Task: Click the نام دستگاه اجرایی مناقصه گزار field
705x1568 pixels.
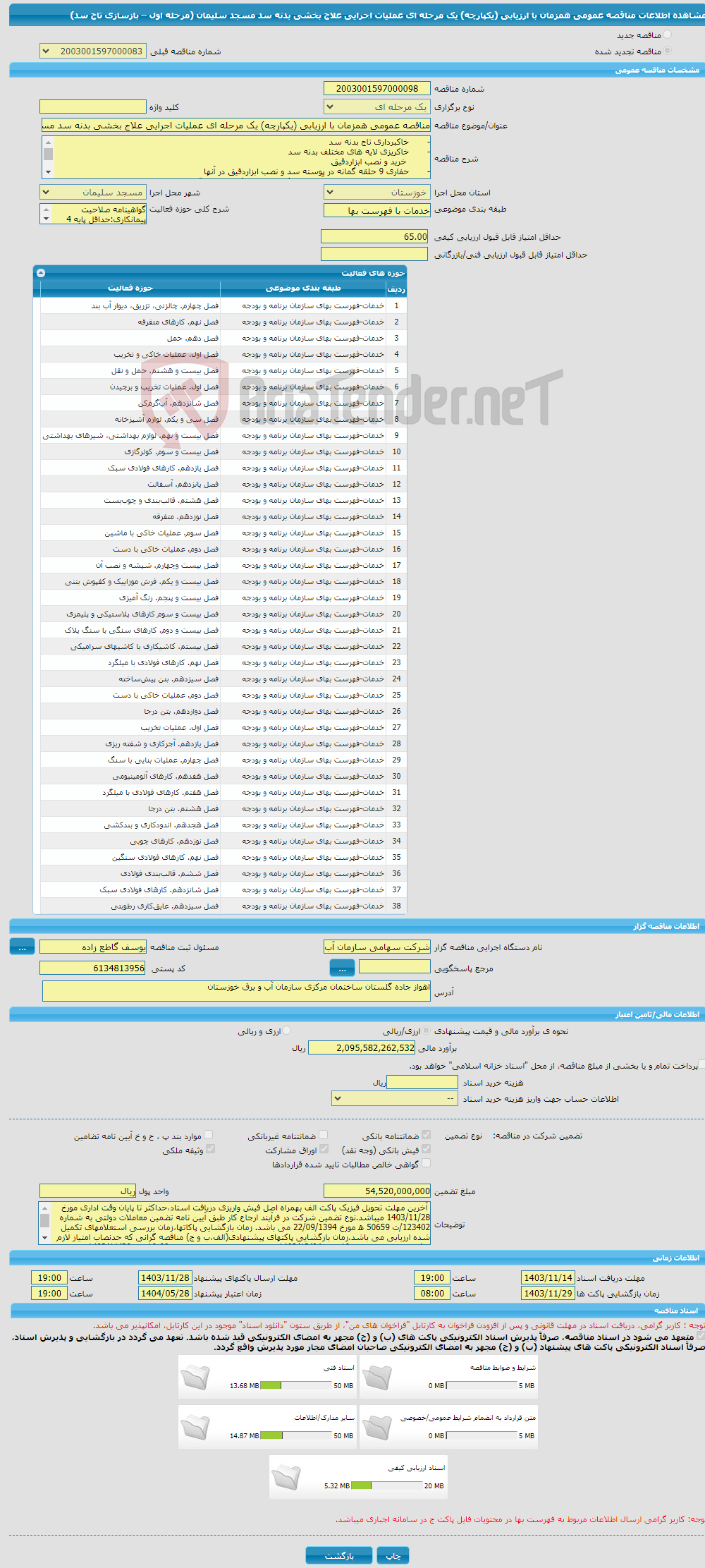Action: pos(377,947)
